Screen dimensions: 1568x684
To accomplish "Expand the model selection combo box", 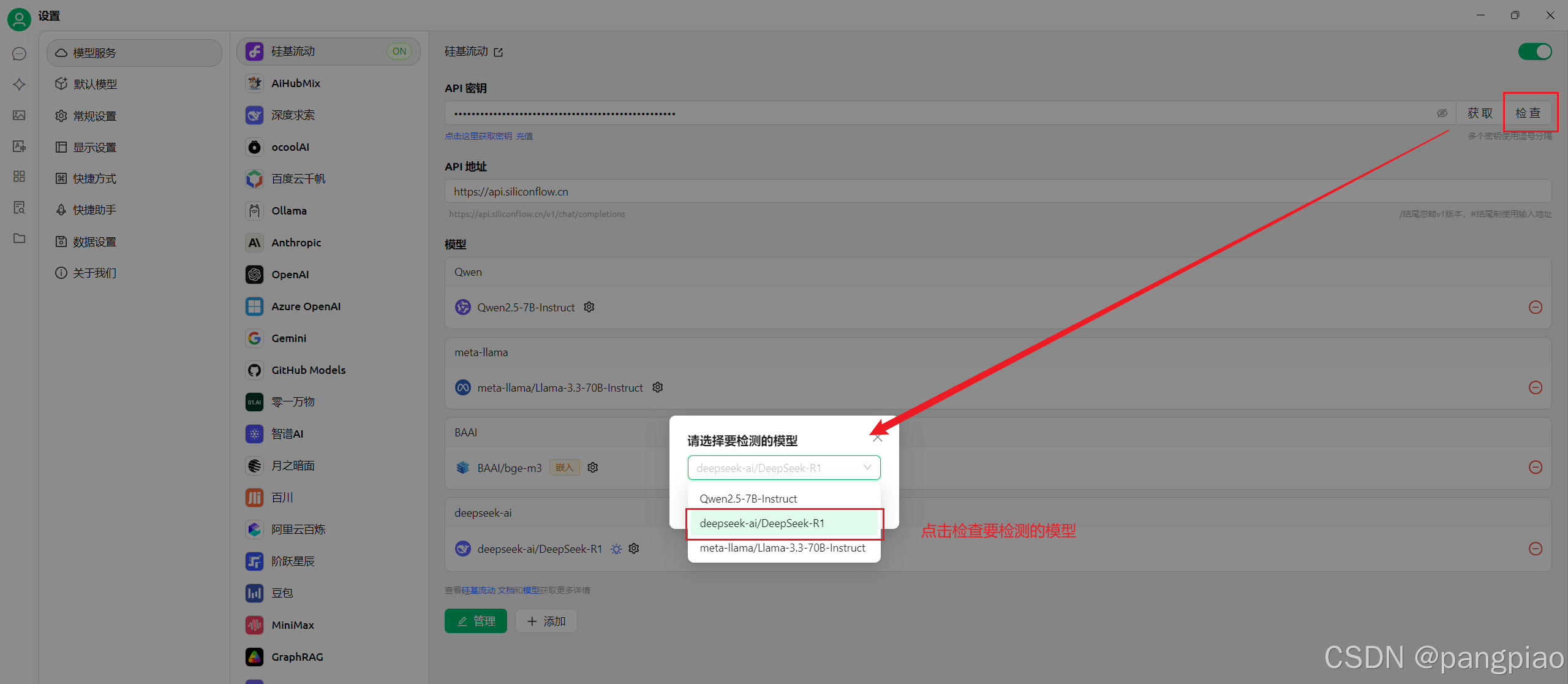I will pos(783,468).
